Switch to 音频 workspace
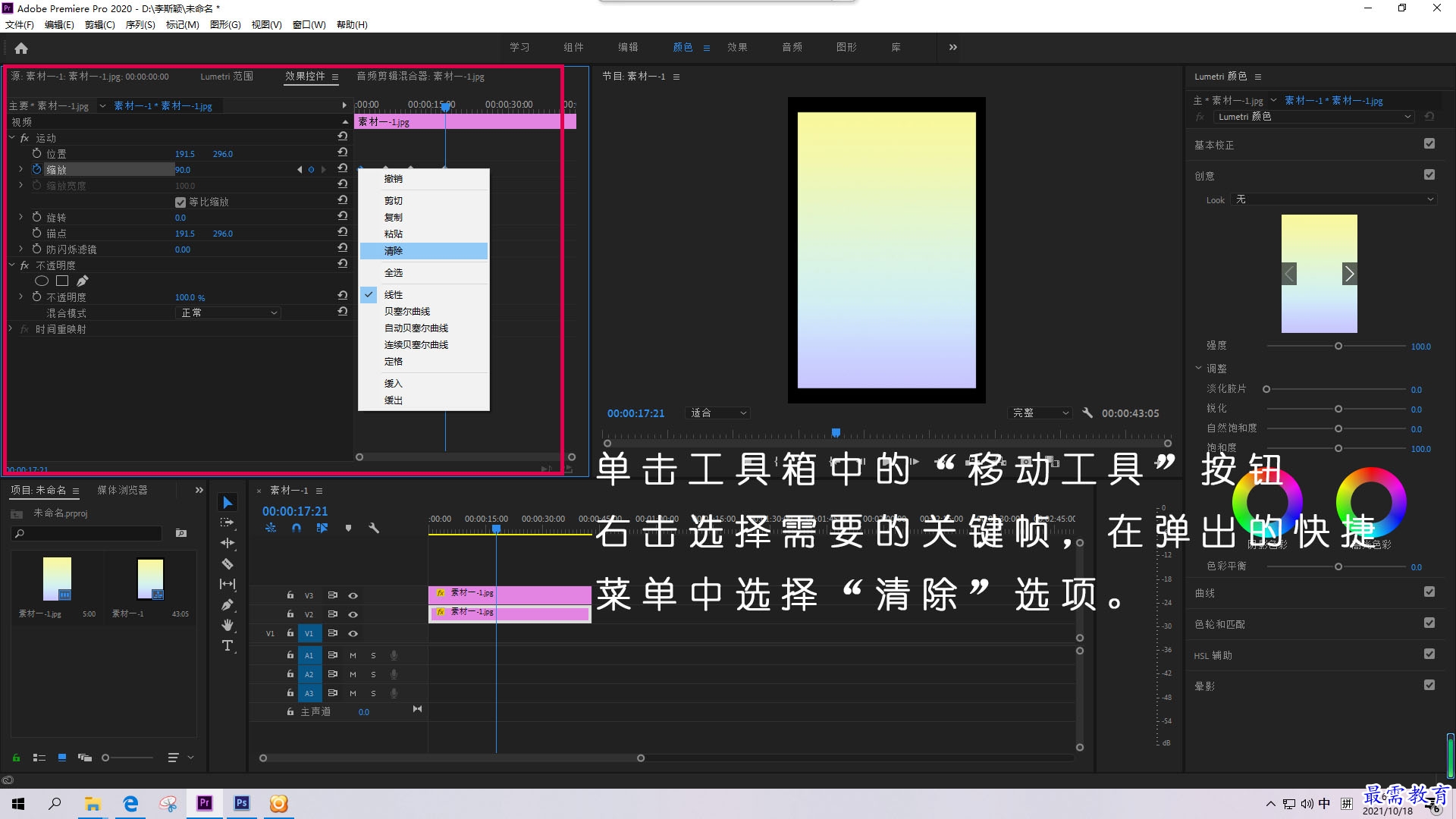The image size is (1456, 819). [x=792, y=47]
